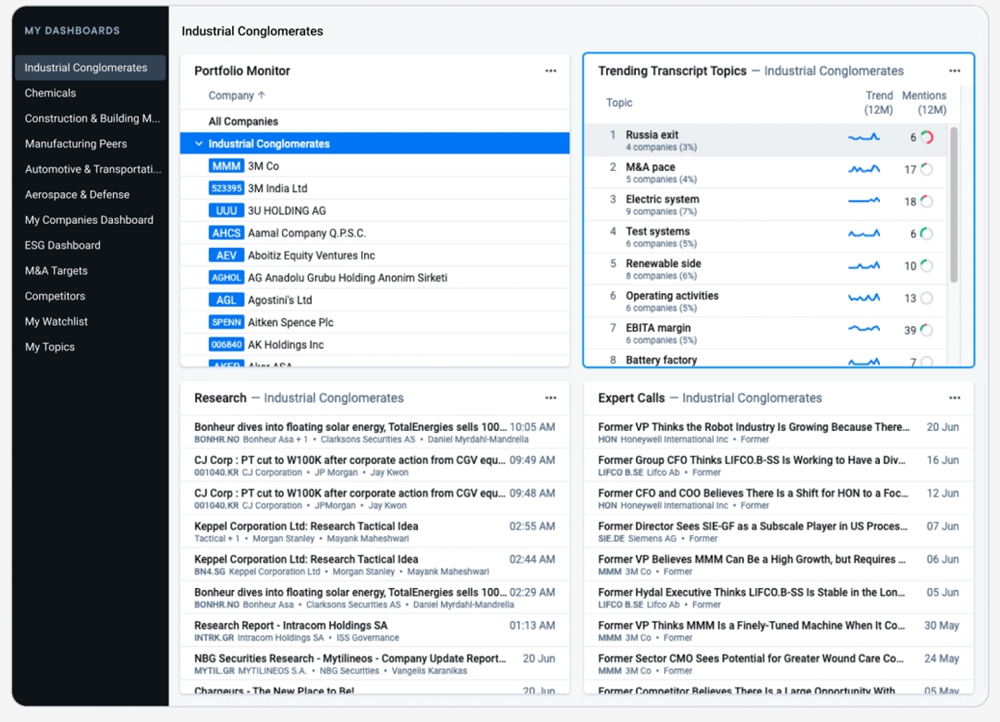
Task: Click the MMM ticker badge
Action: pos(226,166)
